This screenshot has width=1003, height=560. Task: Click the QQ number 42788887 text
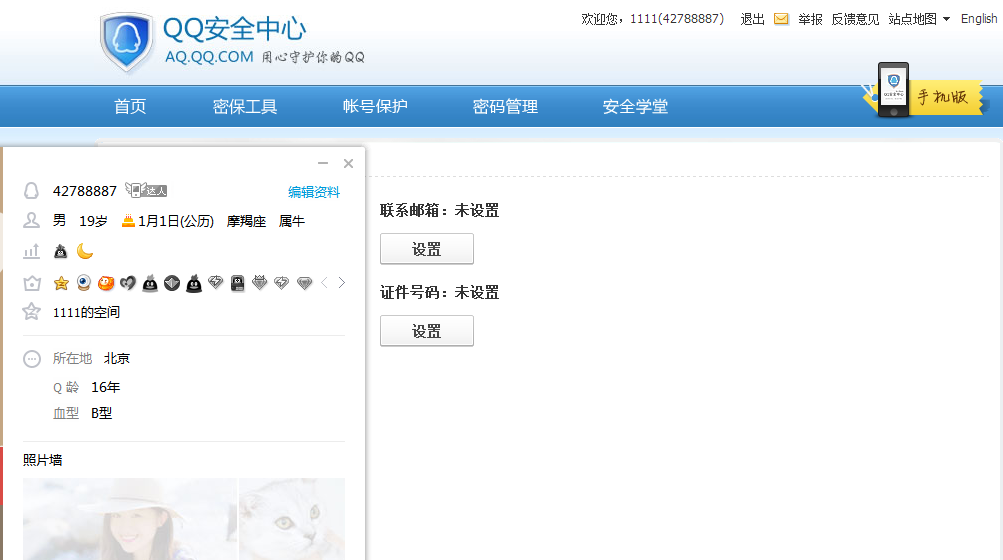tap(84, 191)
